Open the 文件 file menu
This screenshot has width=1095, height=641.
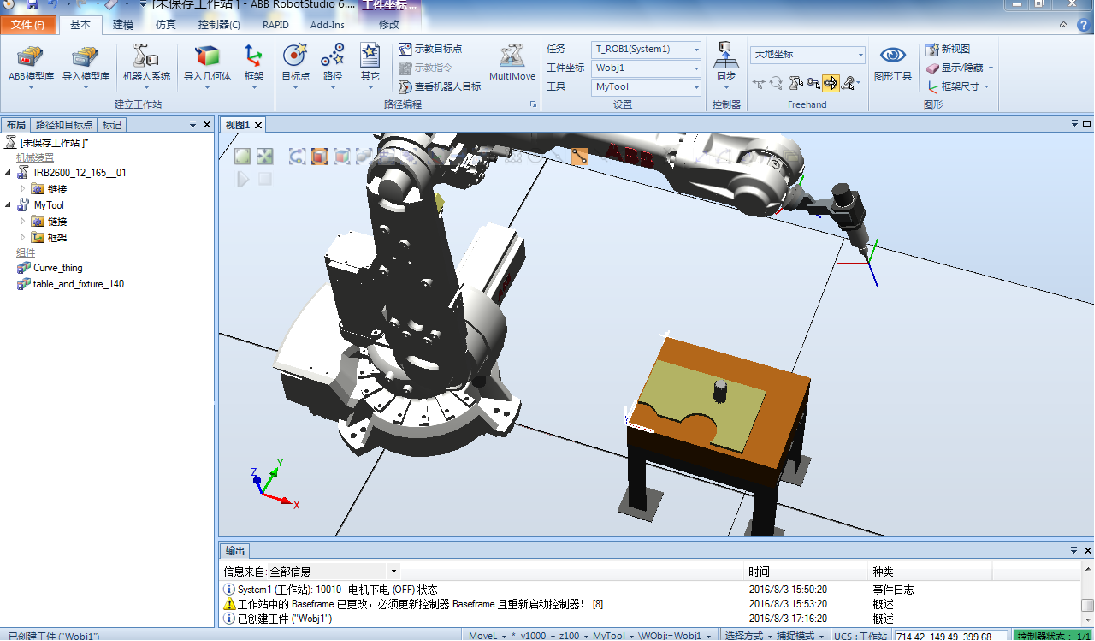click(x=27, y=24)
